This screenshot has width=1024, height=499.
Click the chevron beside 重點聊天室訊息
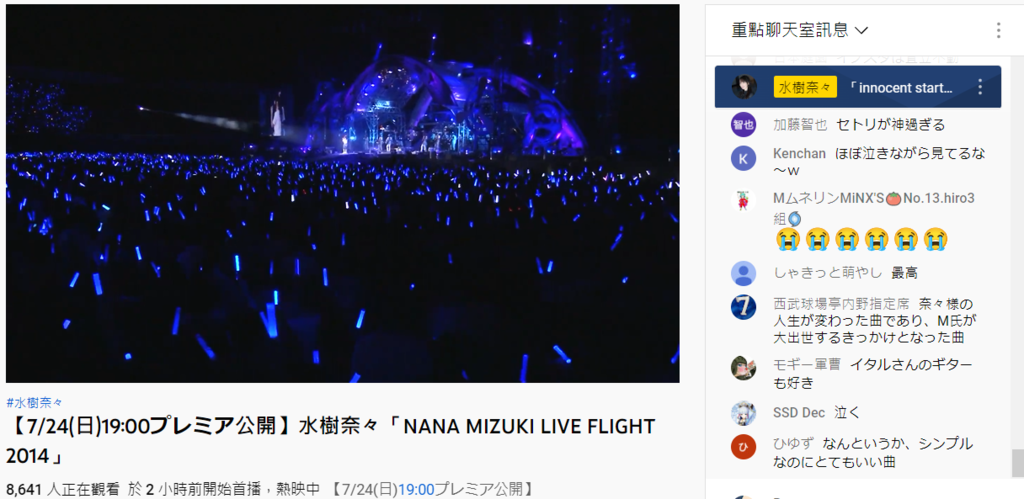click(x=861, y=30)
